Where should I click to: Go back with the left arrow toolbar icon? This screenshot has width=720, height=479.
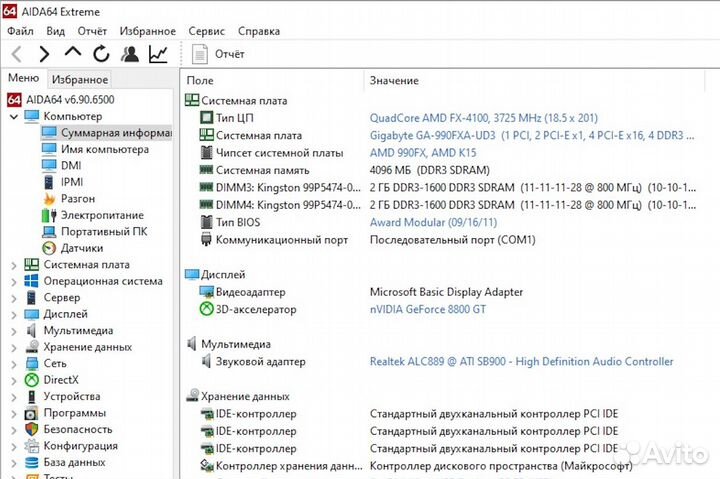[17, 54]
